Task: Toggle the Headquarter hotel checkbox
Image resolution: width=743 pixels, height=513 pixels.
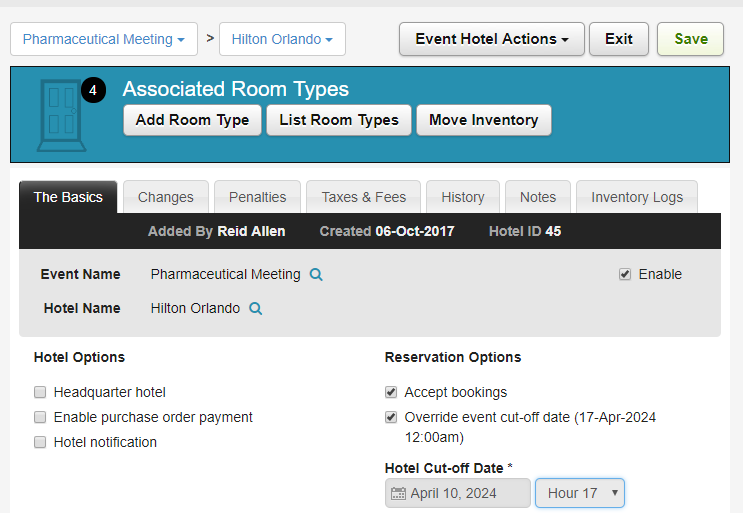Action: click(40, 393)
